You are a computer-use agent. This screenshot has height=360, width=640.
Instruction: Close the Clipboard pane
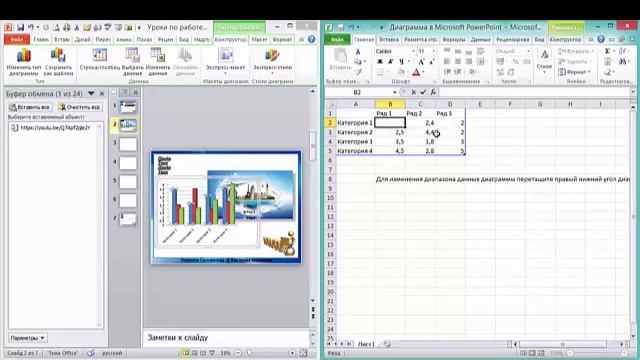coord(102,93)
